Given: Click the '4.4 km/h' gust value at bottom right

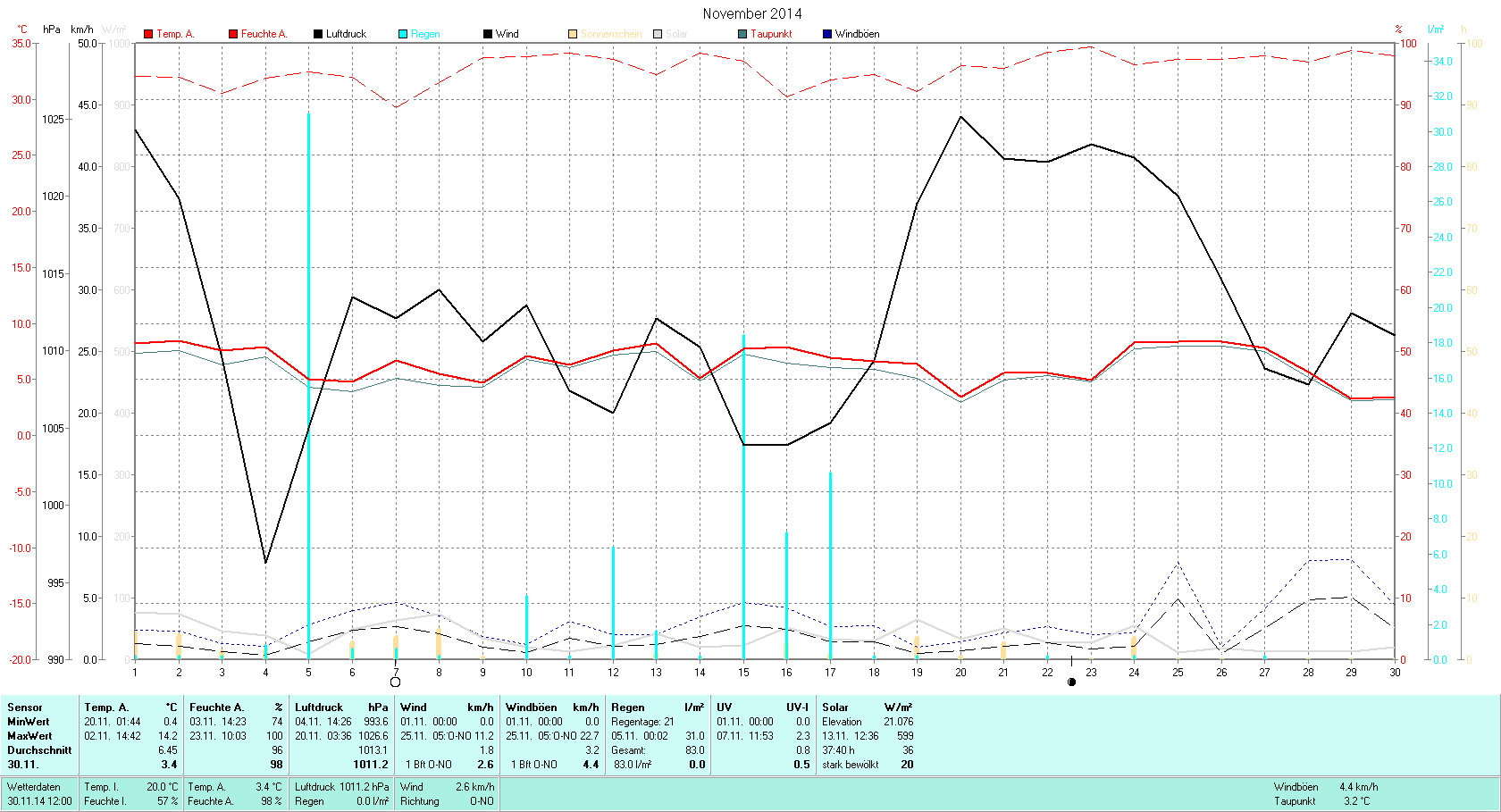Looking at the screenshot, I should [x=1358, y=787].
